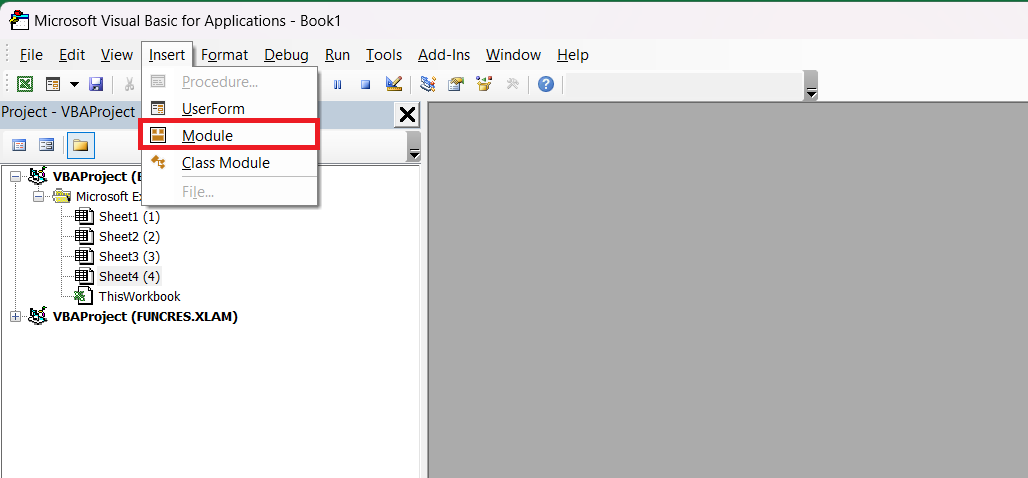
Task: Open the Help menu
Action: pos(573,55)
